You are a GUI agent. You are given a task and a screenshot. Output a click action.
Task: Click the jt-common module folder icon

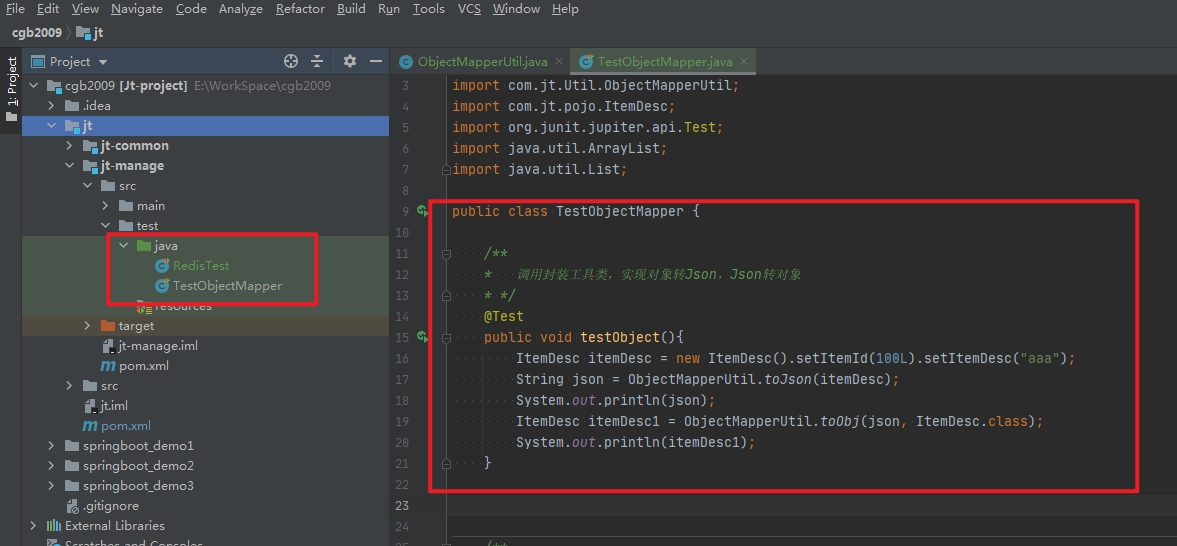click(x=90, y=146)
